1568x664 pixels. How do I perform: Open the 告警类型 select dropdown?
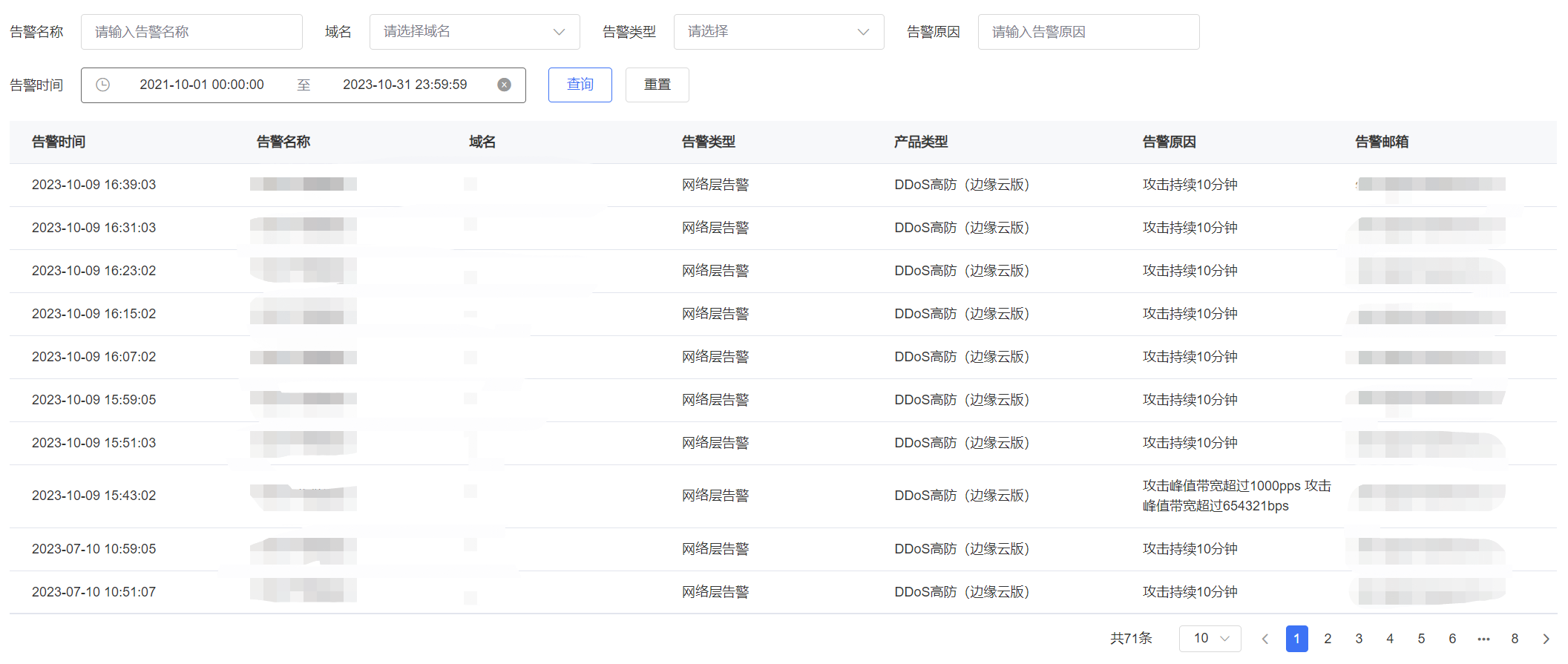point(778,32)
